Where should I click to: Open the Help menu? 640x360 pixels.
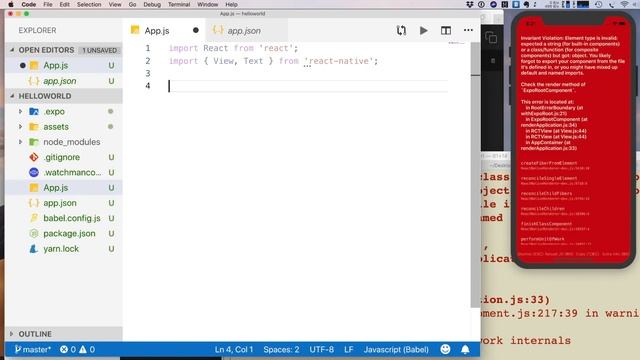pos(231,4)
